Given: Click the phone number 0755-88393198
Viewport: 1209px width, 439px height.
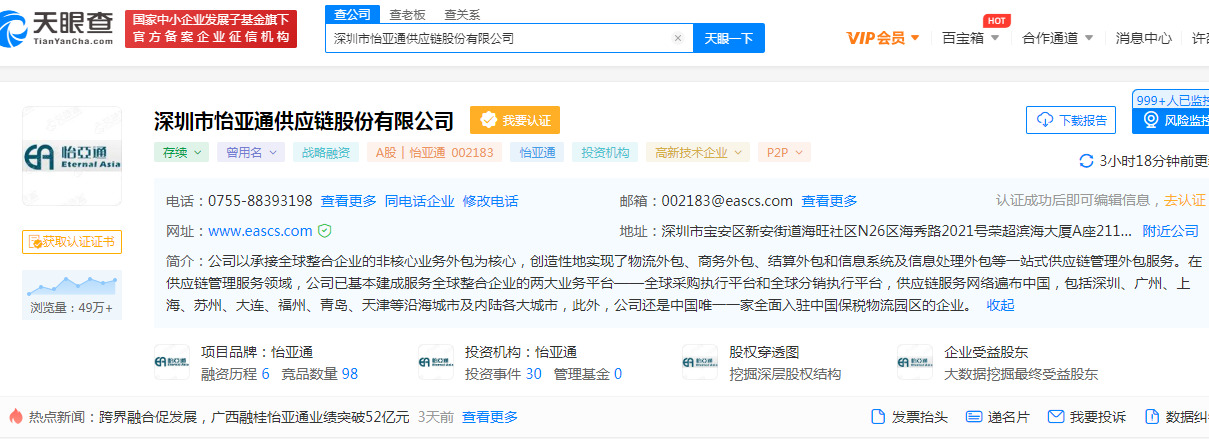Looking at the screenshot, I should point(260,201).
